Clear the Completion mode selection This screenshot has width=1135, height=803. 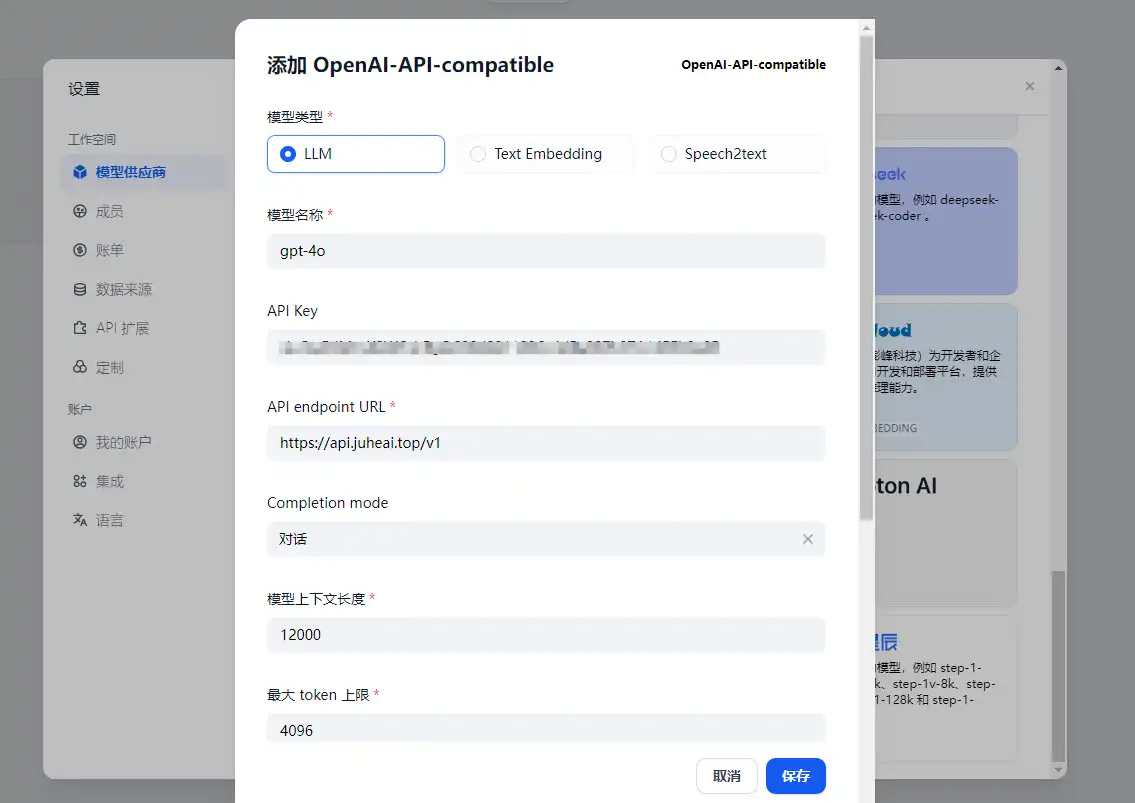tap(808, 539)
